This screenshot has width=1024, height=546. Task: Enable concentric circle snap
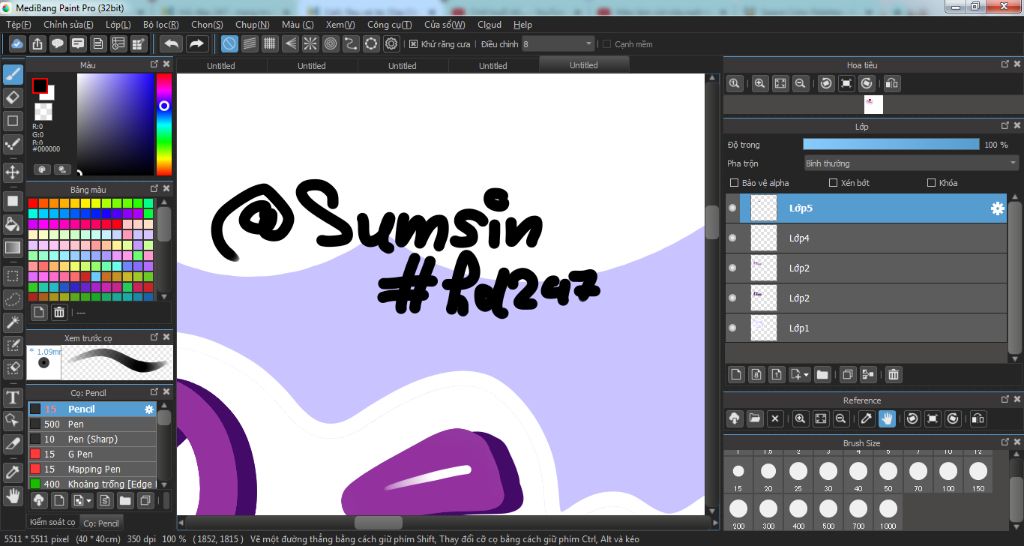click(x=330, y=44)
